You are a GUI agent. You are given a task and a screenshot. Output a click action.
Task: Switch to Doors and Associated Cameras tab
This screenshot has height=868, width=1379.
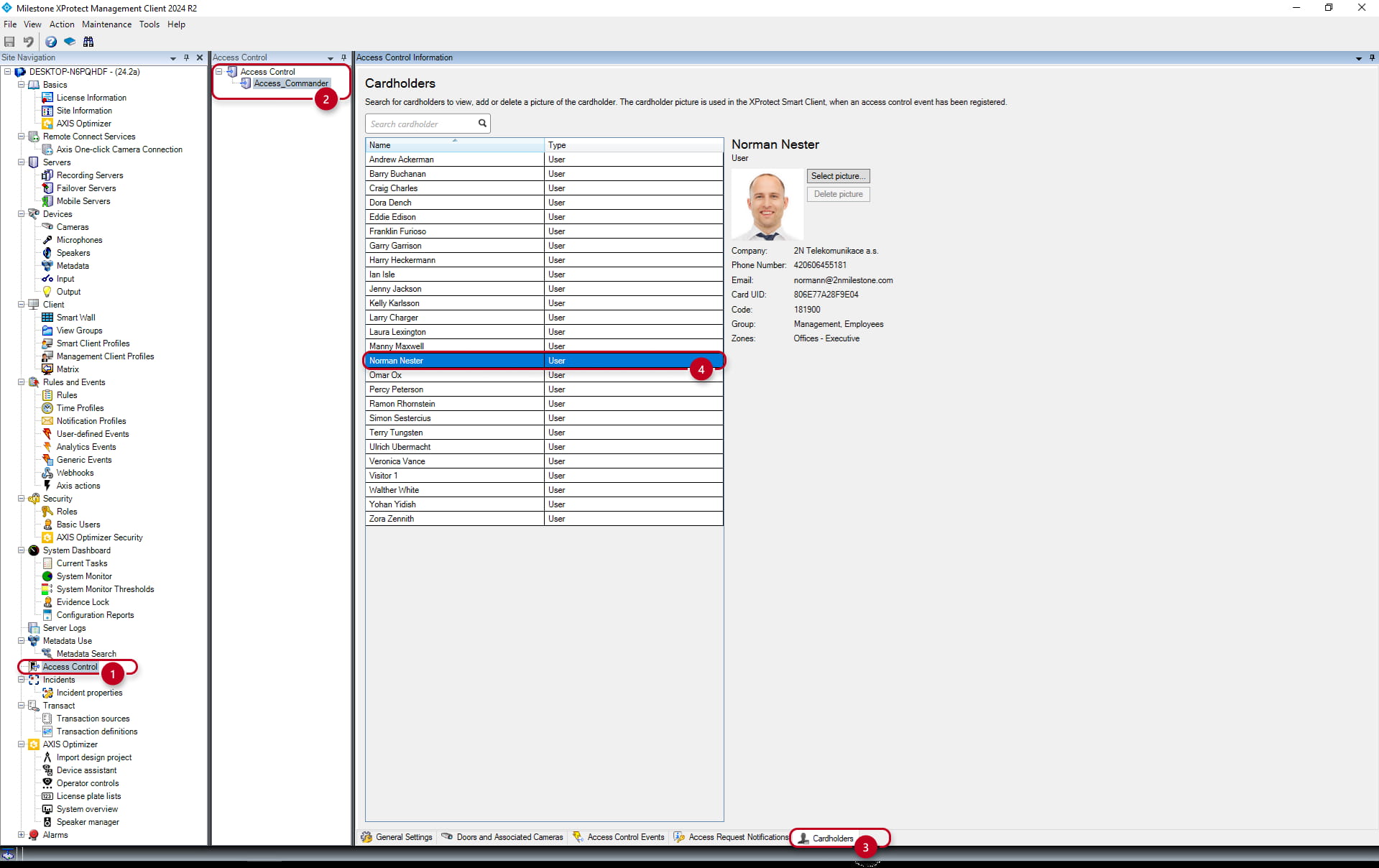pyautogui.click(x=502, y=837)
